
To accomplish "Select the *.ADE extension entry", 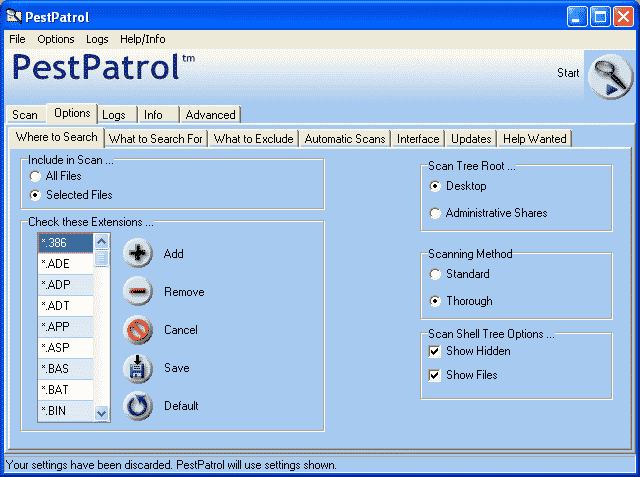I will coord(65,264).
